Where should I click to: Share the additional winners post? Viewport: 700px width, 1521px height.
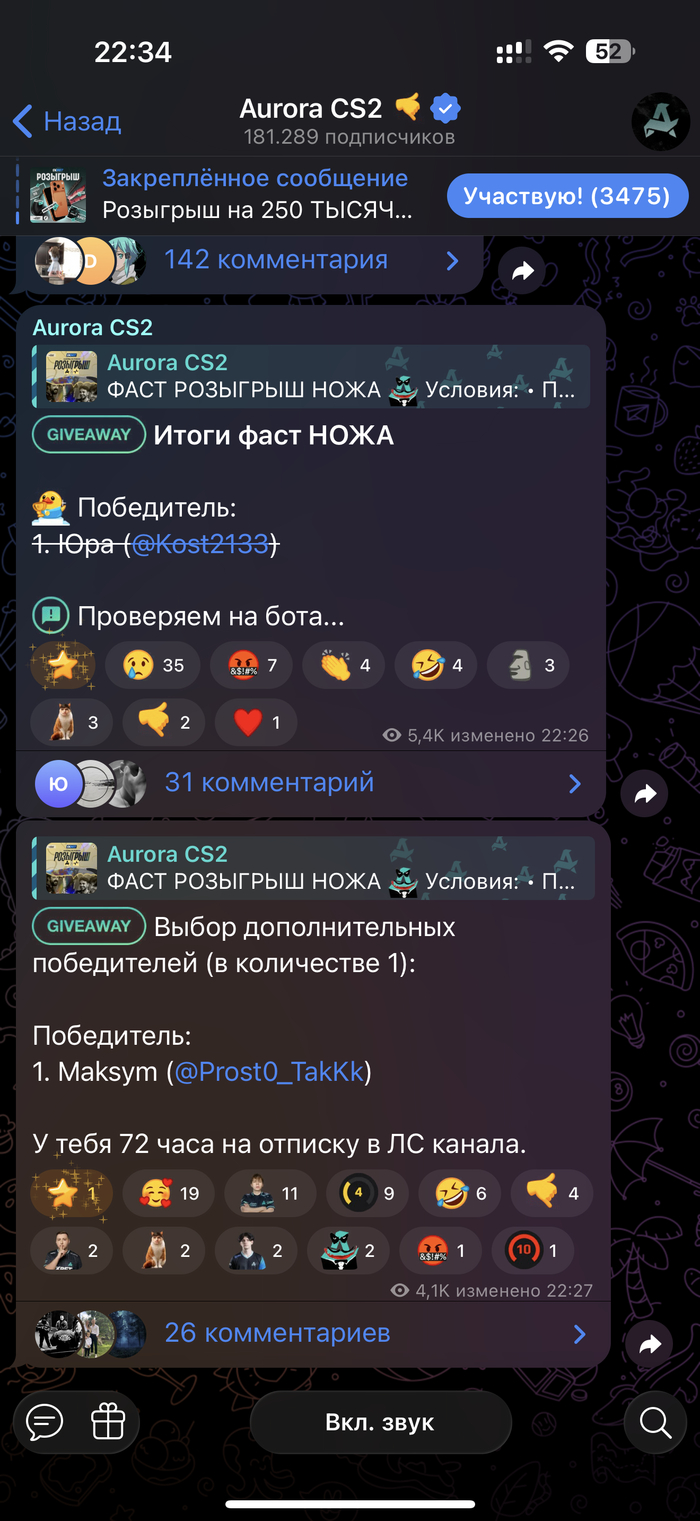[650, 1345]
